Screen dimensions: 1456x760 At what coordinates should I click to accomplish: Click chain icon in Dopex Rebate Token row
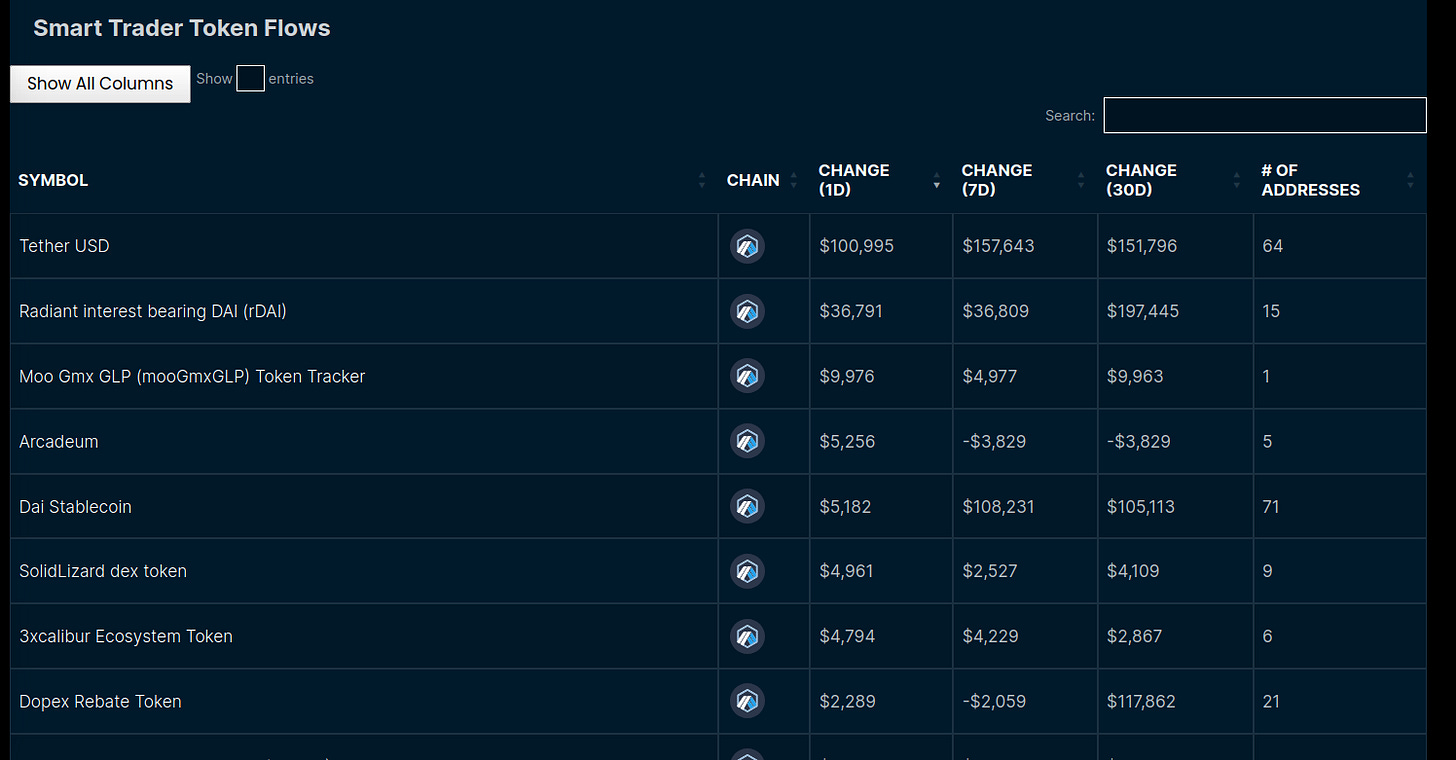click(x=747, y=701)
